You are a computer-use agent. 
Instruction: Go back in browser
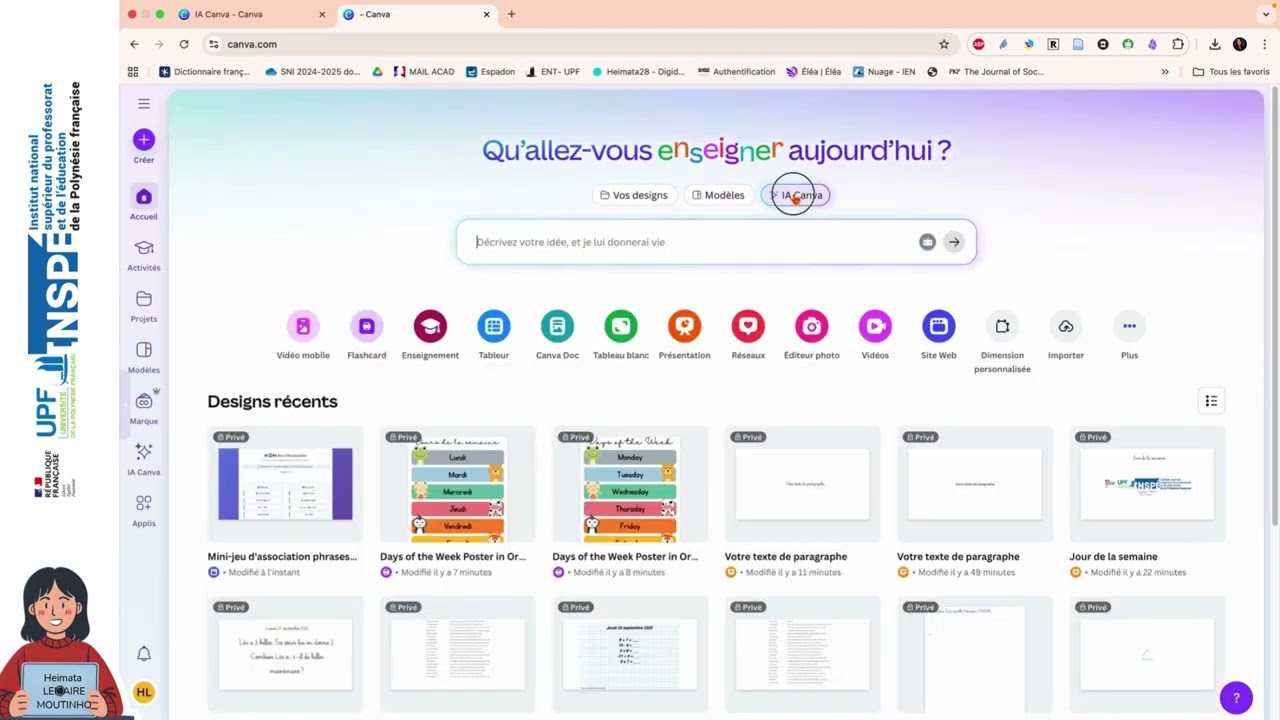tap(134, 44)
